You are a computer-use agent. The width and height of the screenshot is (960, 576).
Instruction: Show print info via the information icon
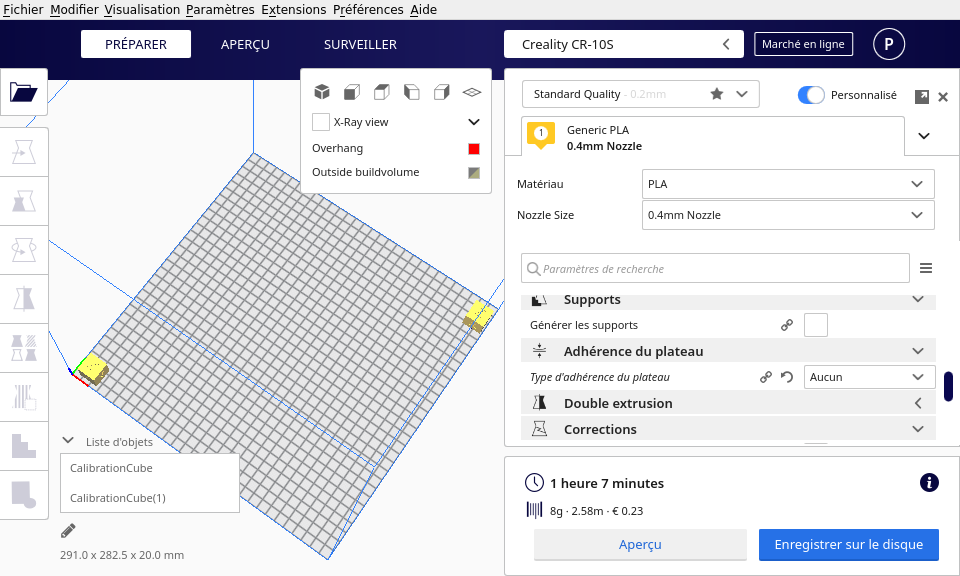pos(929,482)
